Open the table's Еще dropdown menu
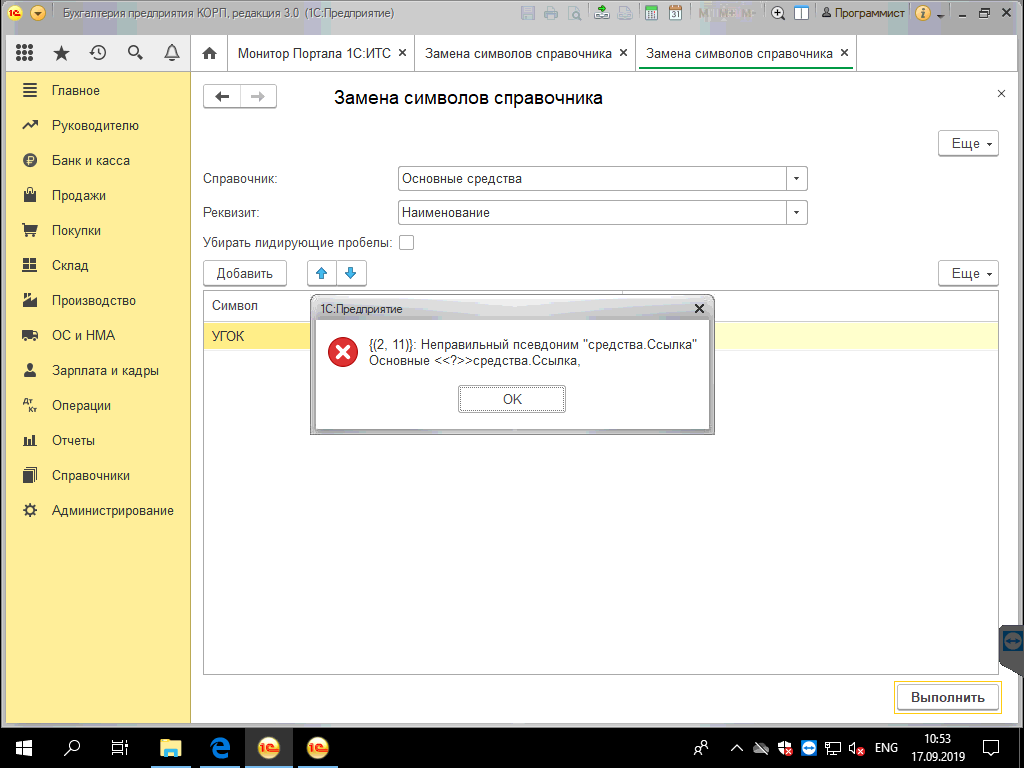The width and height of the screenshot is (1024, 768). [x=968, y=274]
